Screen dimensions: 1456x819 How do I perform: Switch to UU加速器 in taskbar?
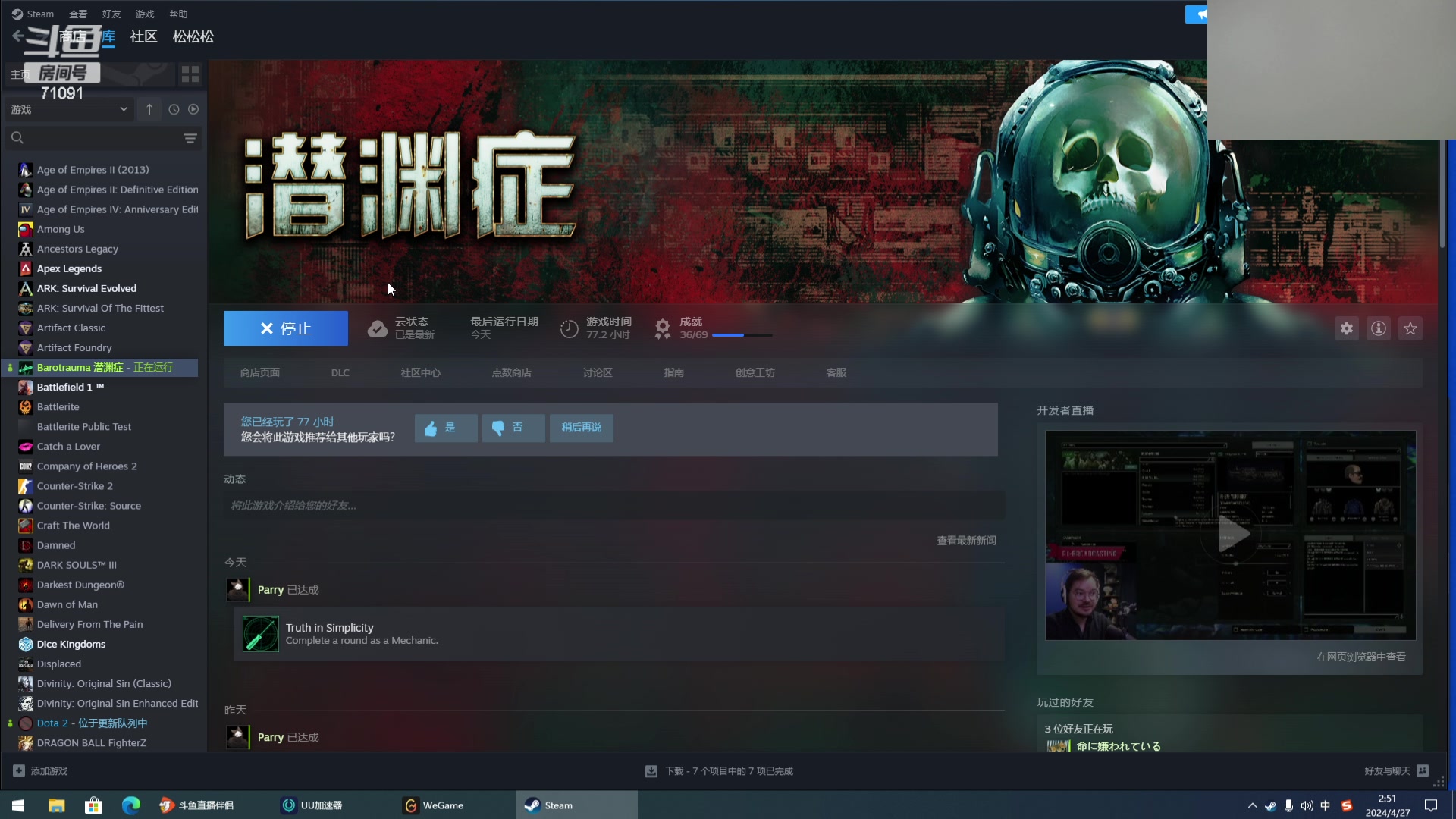click(x=333, y=805)
